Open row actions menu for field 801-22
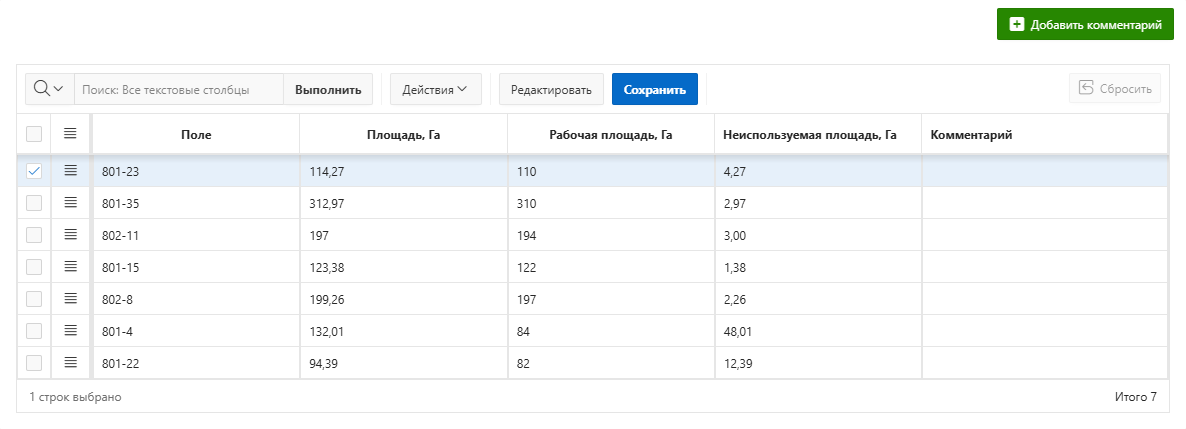Screen dimensions: 1186x429 coord(70,363)
